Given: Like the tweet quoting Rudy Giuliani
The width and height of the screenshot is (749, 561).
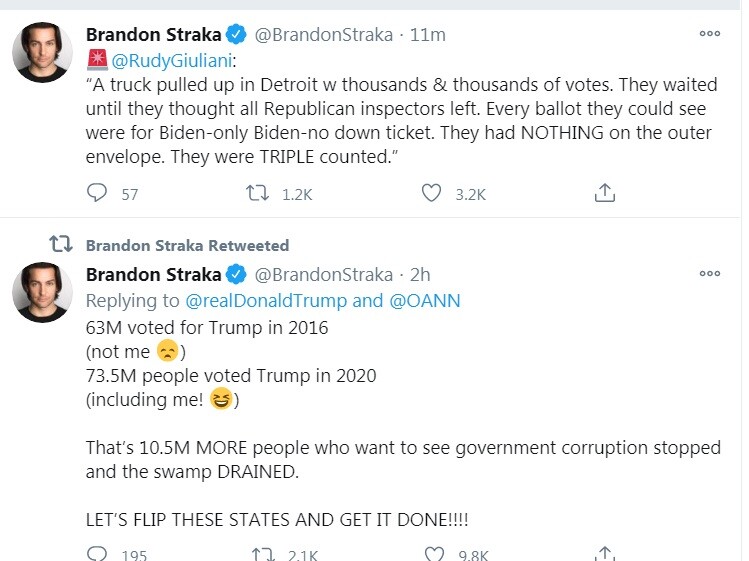Looking at the screenshot, I should (x=431, y=193).
